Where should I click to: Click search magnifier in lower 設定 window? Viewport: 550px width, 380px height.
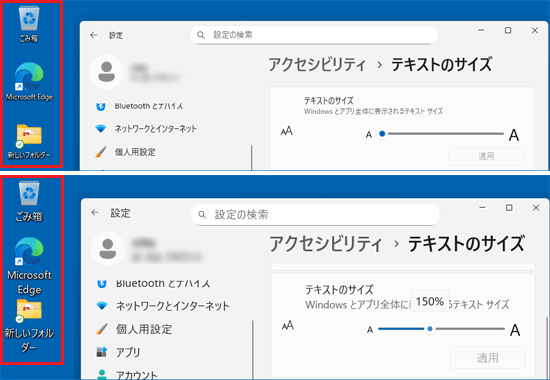[x=202, y=214]
